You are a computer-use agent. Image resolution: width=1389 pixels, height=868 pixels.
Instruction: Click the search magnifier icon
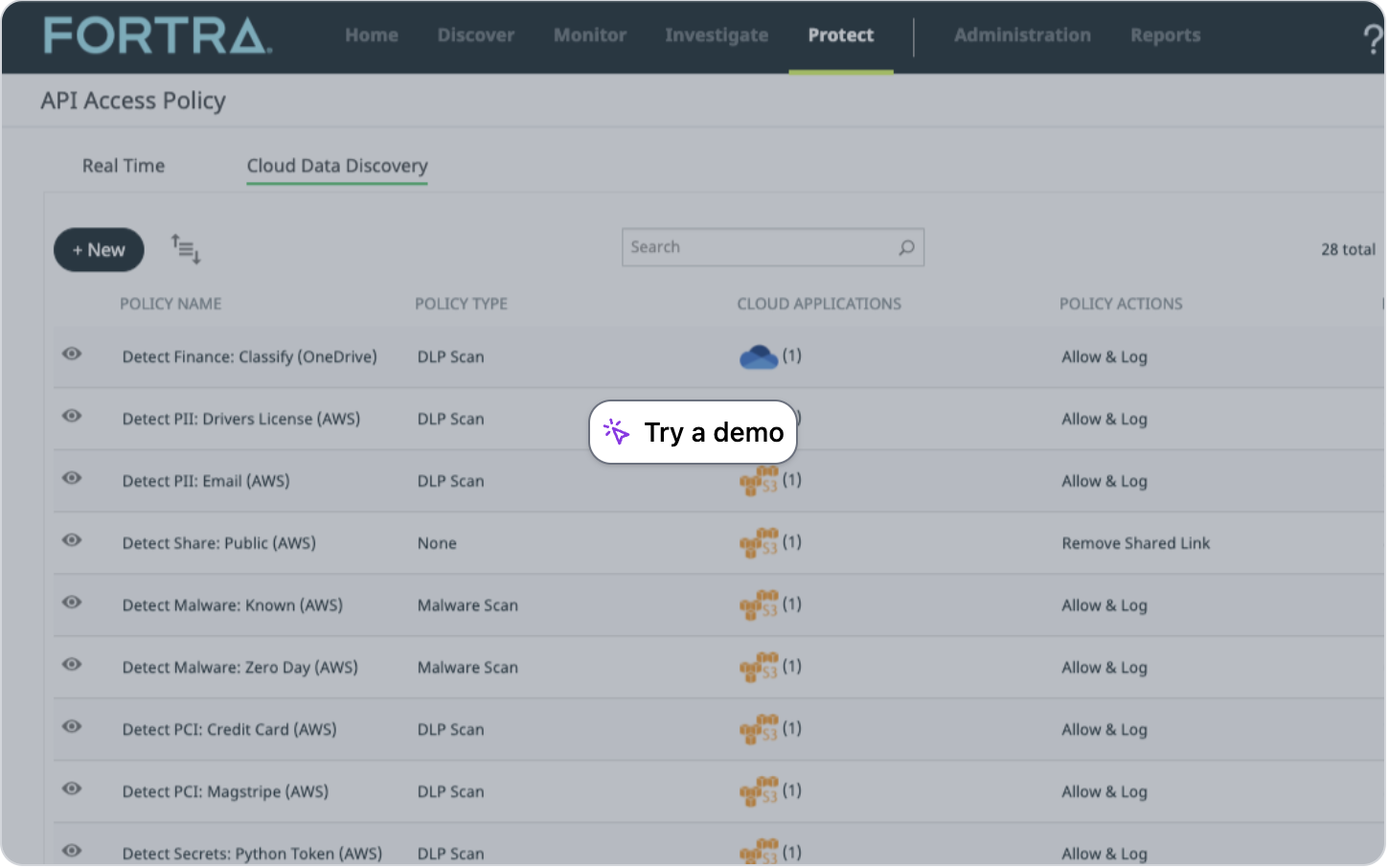point(906,248)
